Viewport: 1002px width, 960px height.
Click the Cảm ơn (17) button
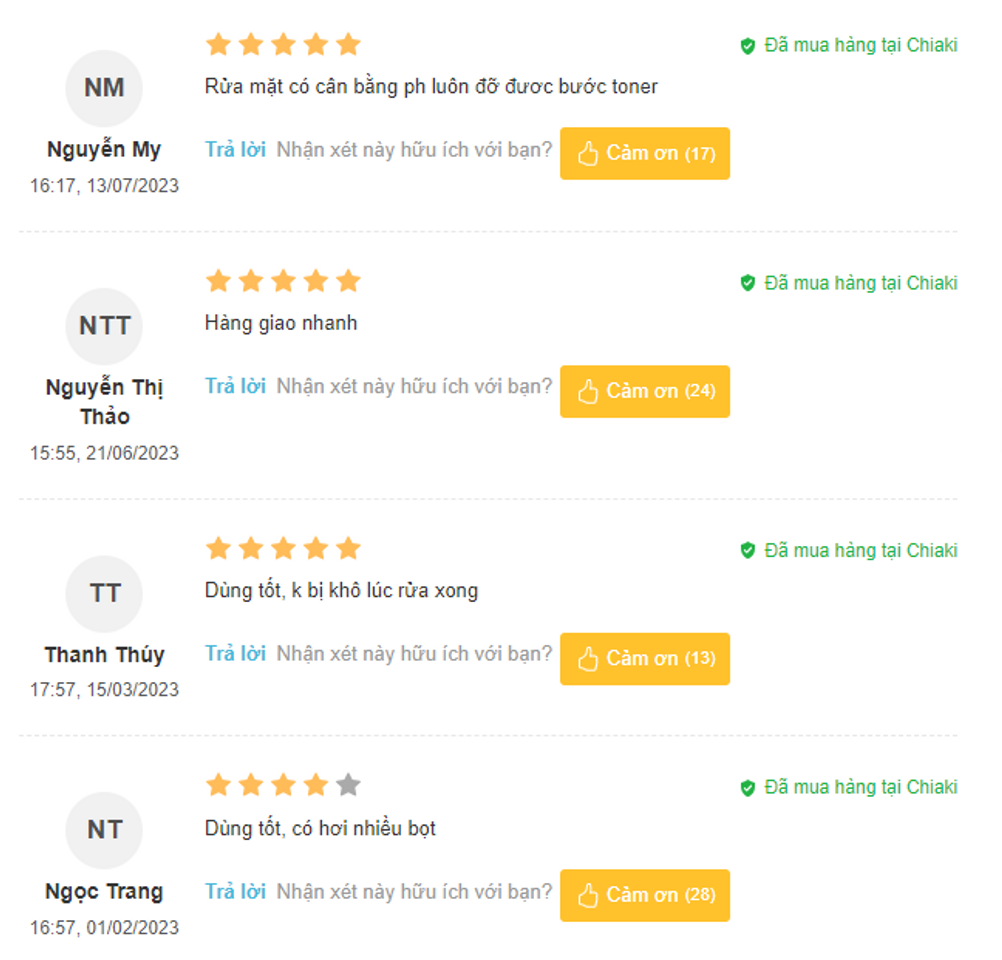coord(645,153)
